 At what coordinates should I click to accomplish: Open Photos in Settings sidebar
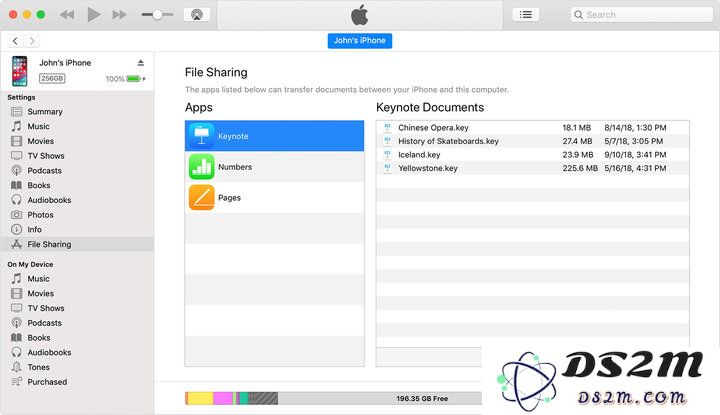40,214
